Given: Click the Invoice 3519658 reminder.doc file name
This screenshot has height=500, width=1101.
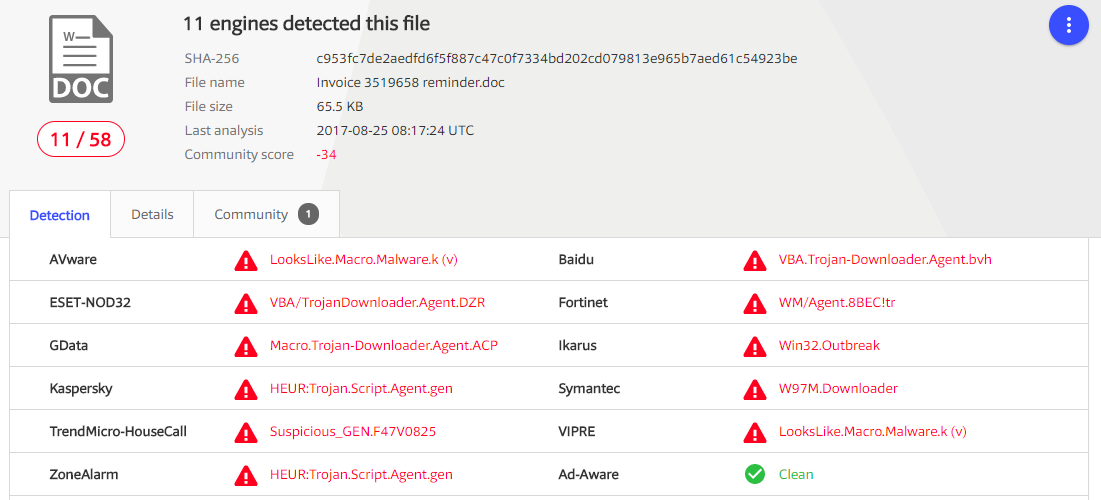Looking at the screenshot, I should point(410,82).
